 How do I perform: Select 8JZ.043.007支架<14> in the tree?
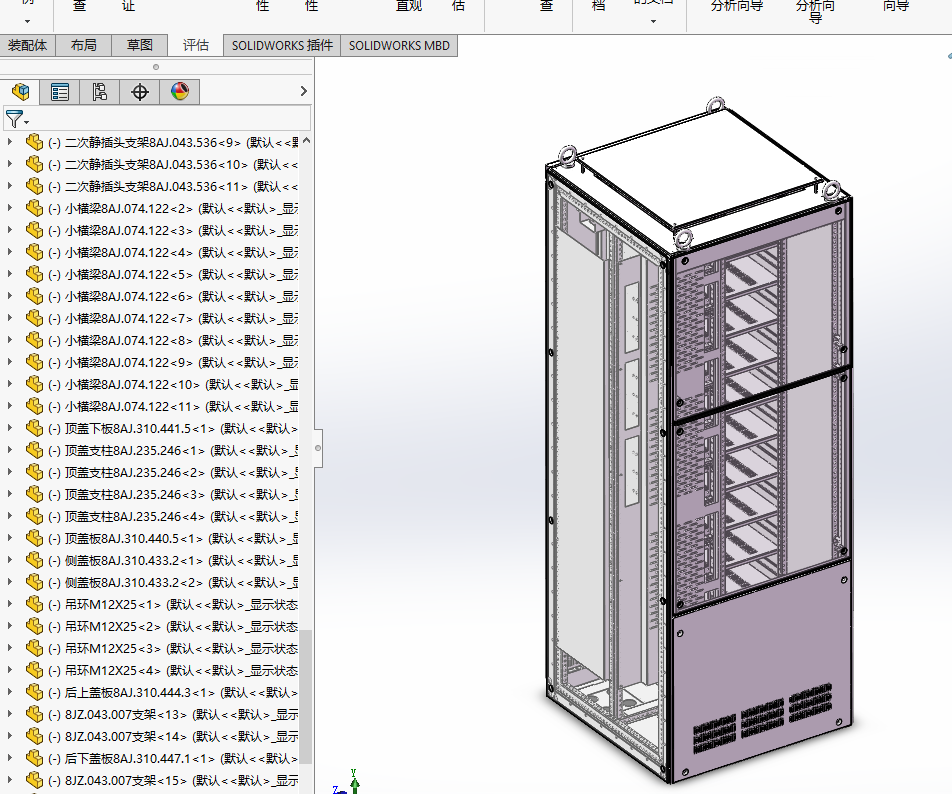click(x=173, y=736)
